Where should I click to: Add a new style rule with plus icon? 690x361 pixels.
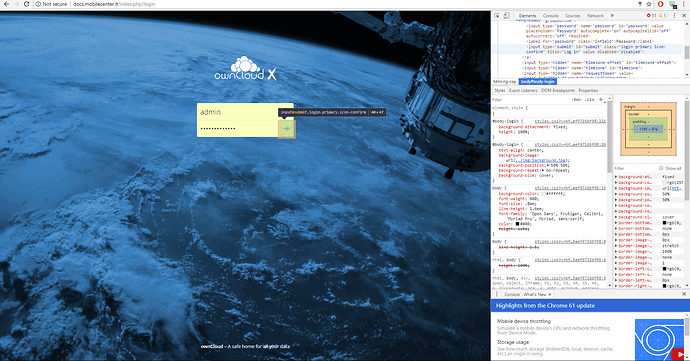[x=601, y=99]
